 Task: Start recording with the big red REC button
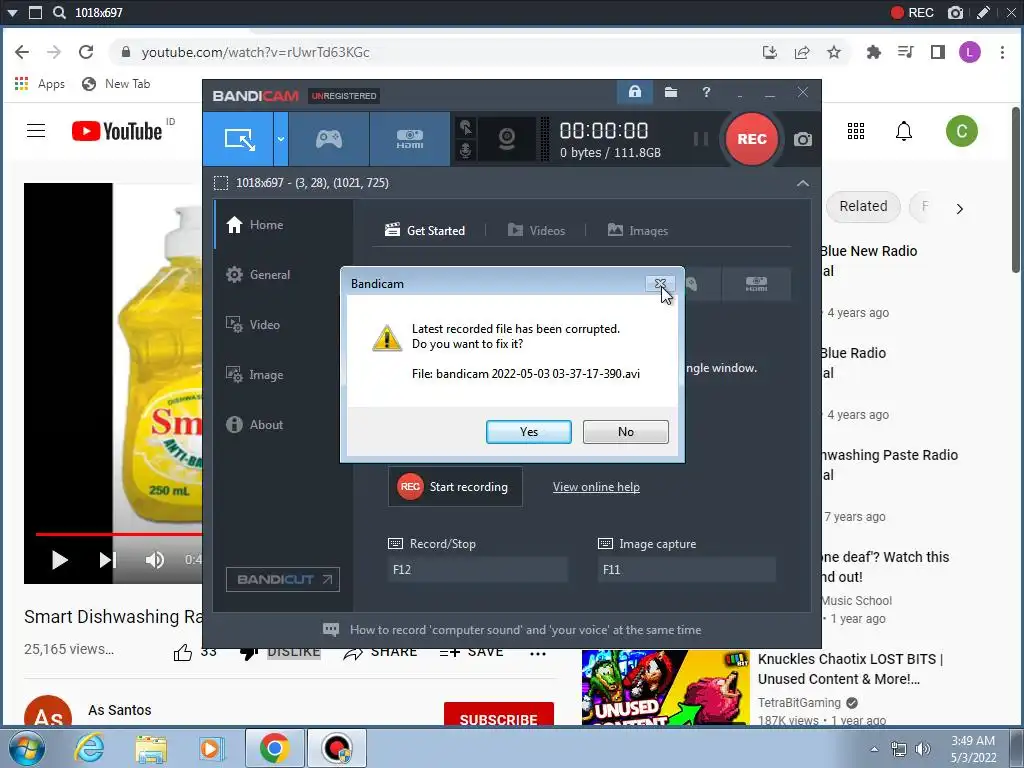click(x=752, y=139)
